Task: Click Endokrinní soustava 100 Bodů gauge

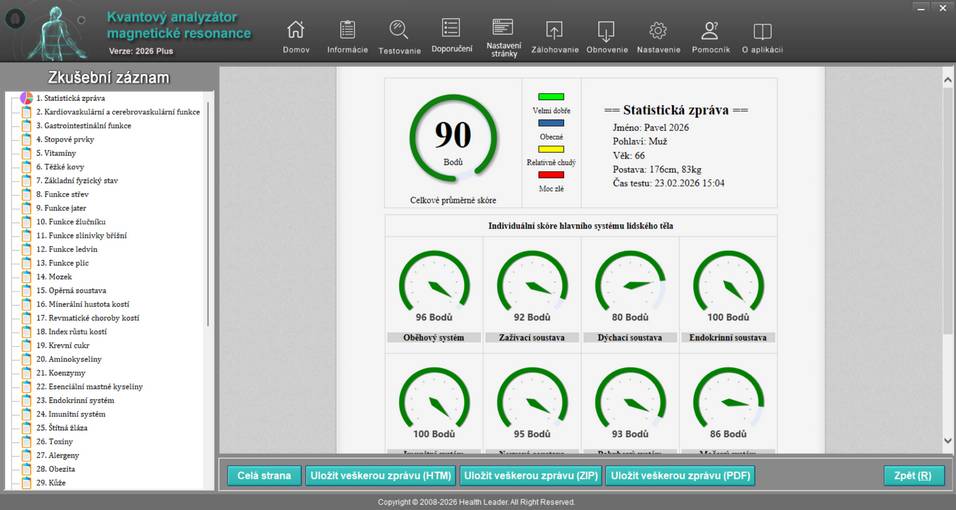Action: click(x=728, y=286)
